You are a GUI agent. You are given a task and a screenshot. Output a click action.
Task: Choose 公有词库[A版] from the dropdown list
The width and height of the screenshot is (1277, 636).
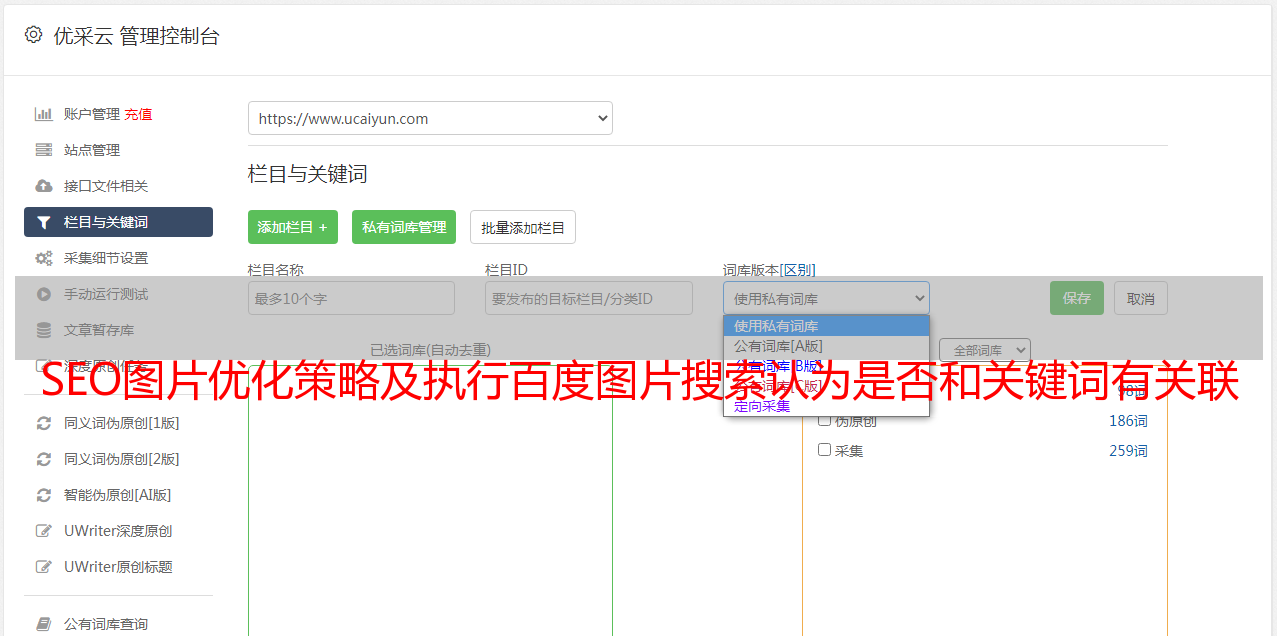pos(826,346)
